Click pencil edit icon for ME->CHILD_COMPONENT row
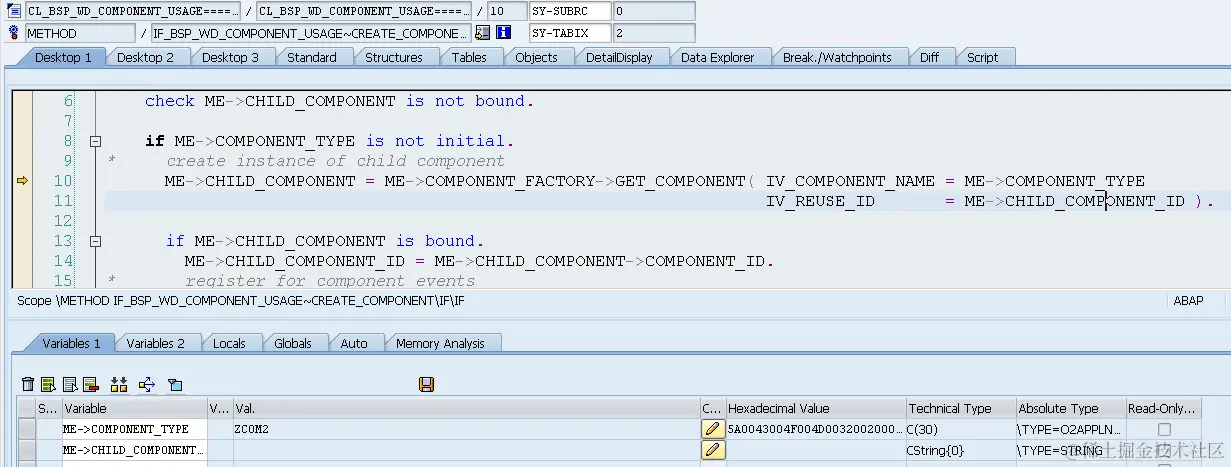Image resolution: width=1231 pixels, height=467 pixels. (x=712, y=450)
